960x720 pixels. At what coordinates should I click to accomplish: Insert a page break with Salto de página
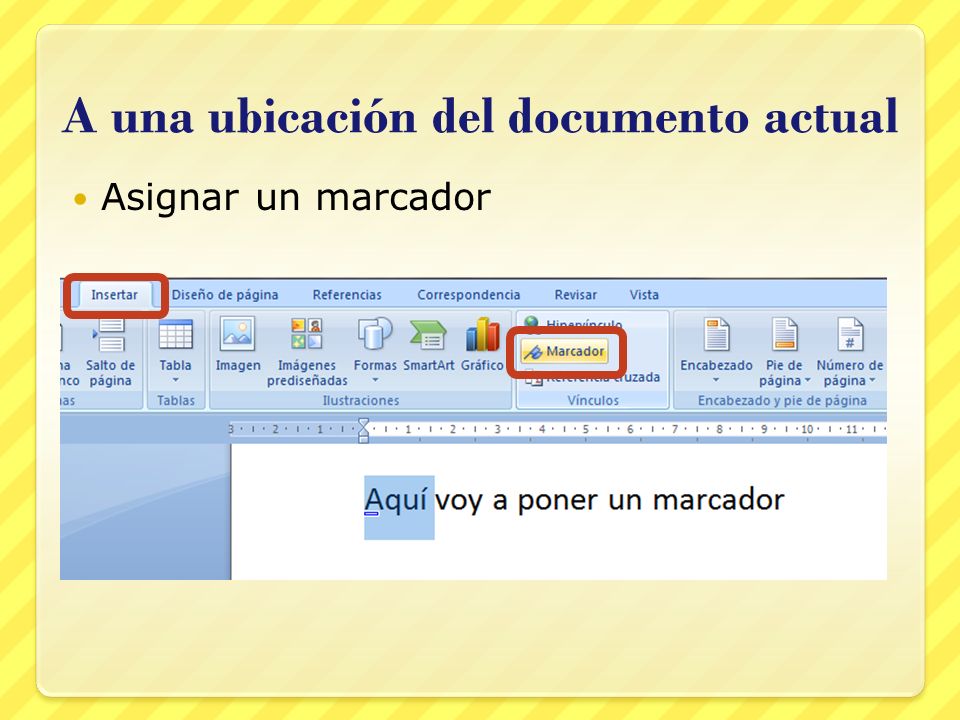[x=110, y=353]
